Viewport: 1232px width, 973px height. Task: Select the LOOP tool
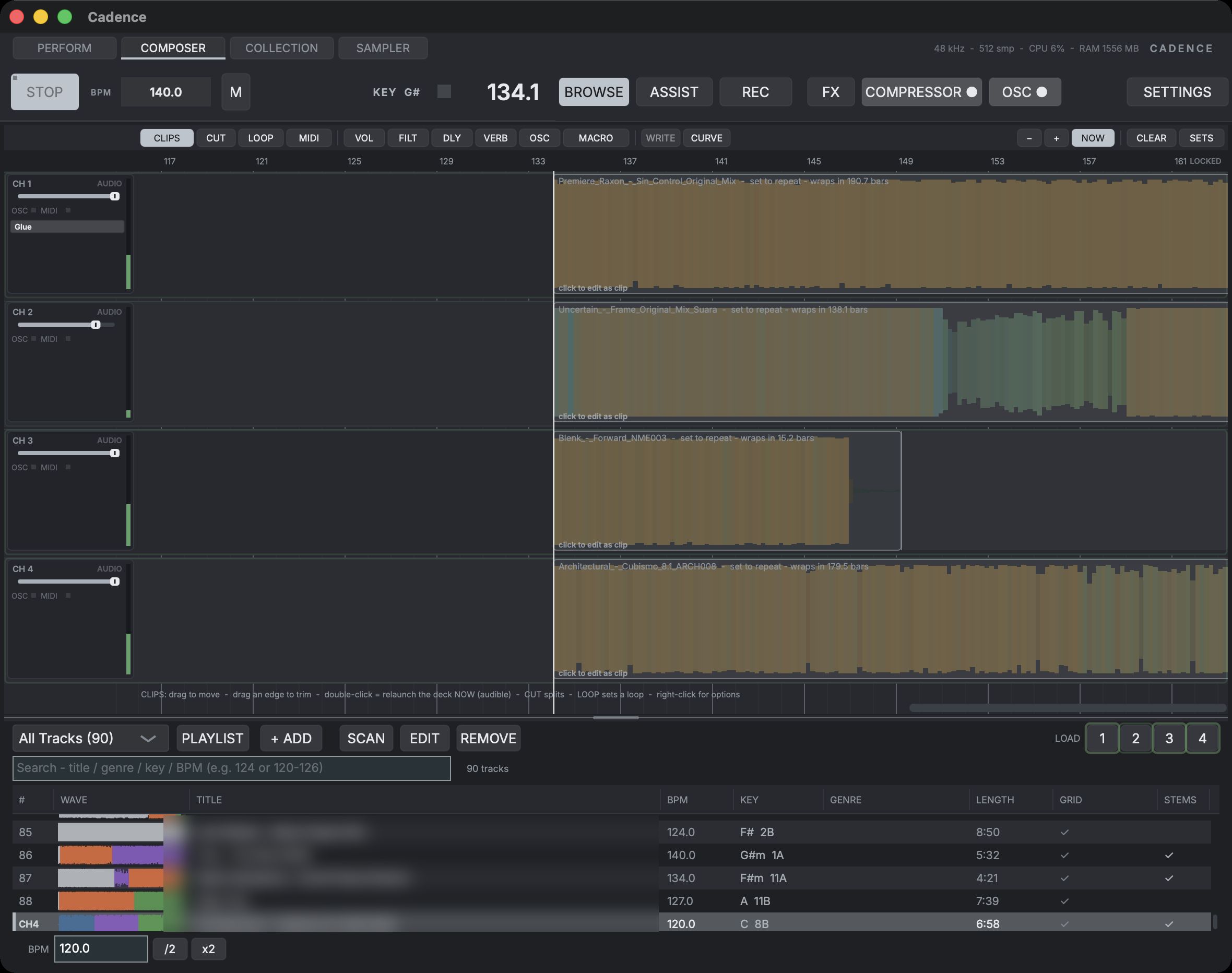click(261, 138)
